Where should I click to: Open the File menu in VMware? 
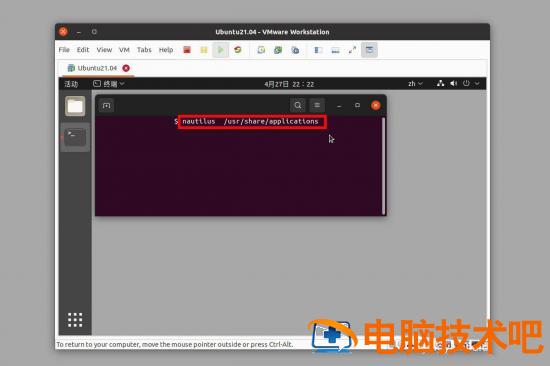pyautogui.click(x=64, y=50)
